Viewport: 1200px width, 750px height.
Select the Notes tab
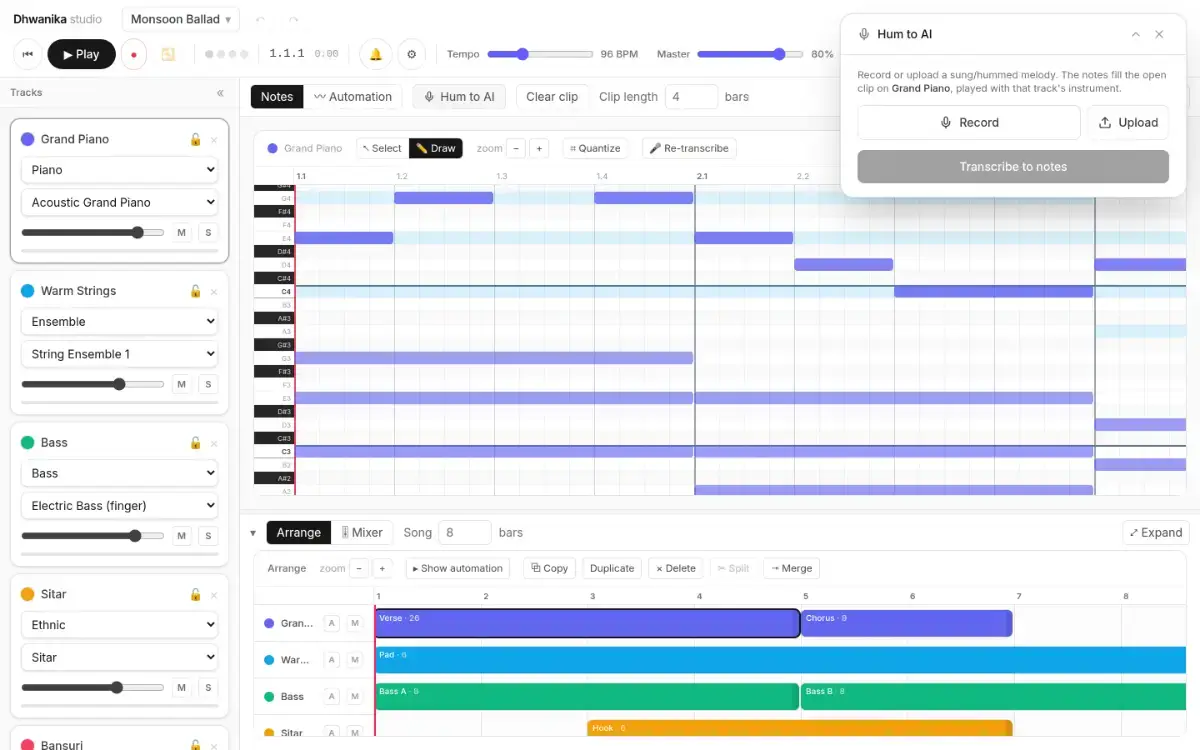click(277, 97)
